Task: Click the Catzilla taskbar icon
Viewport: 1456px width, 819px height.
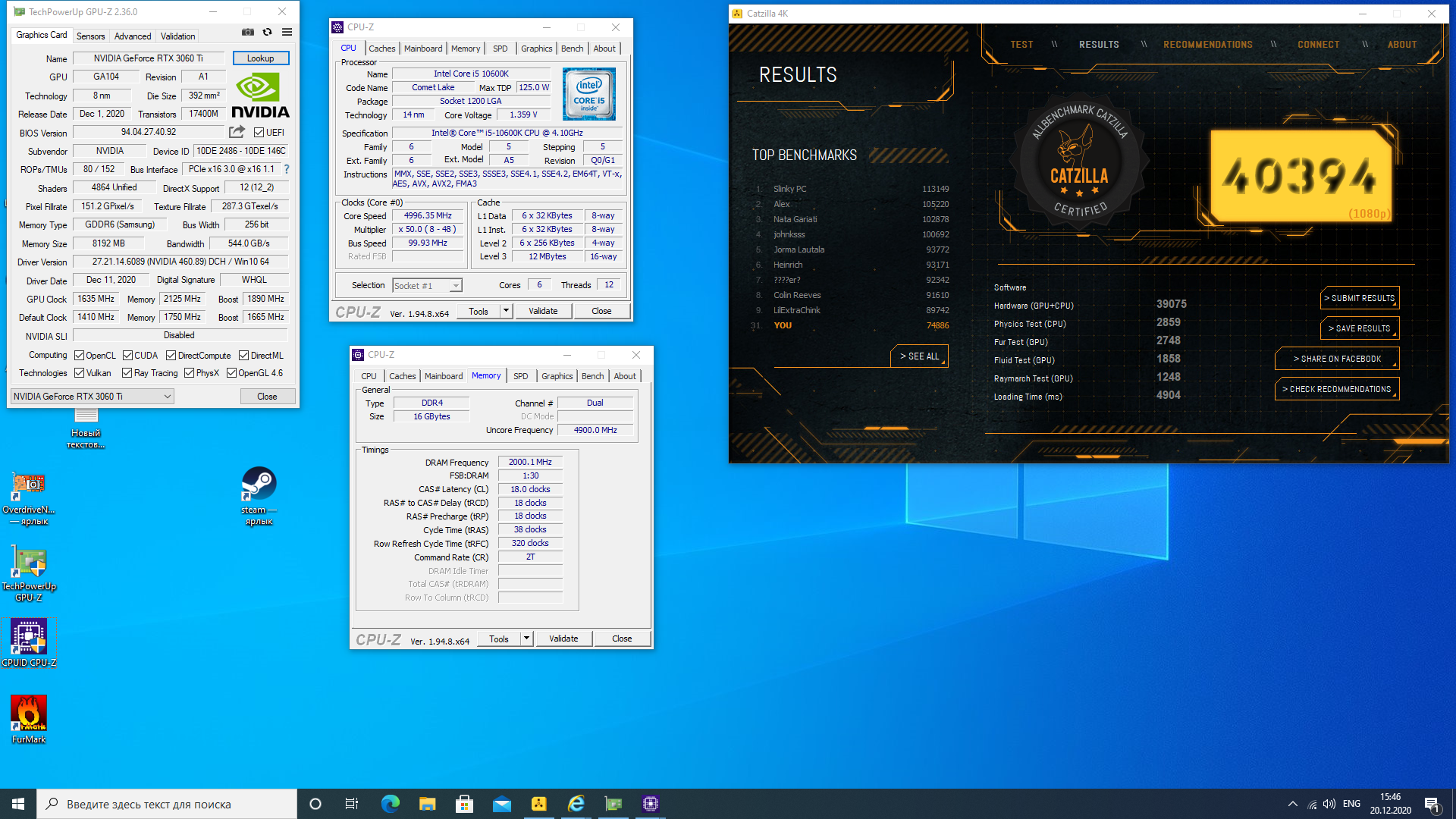Action: (538, 804)
